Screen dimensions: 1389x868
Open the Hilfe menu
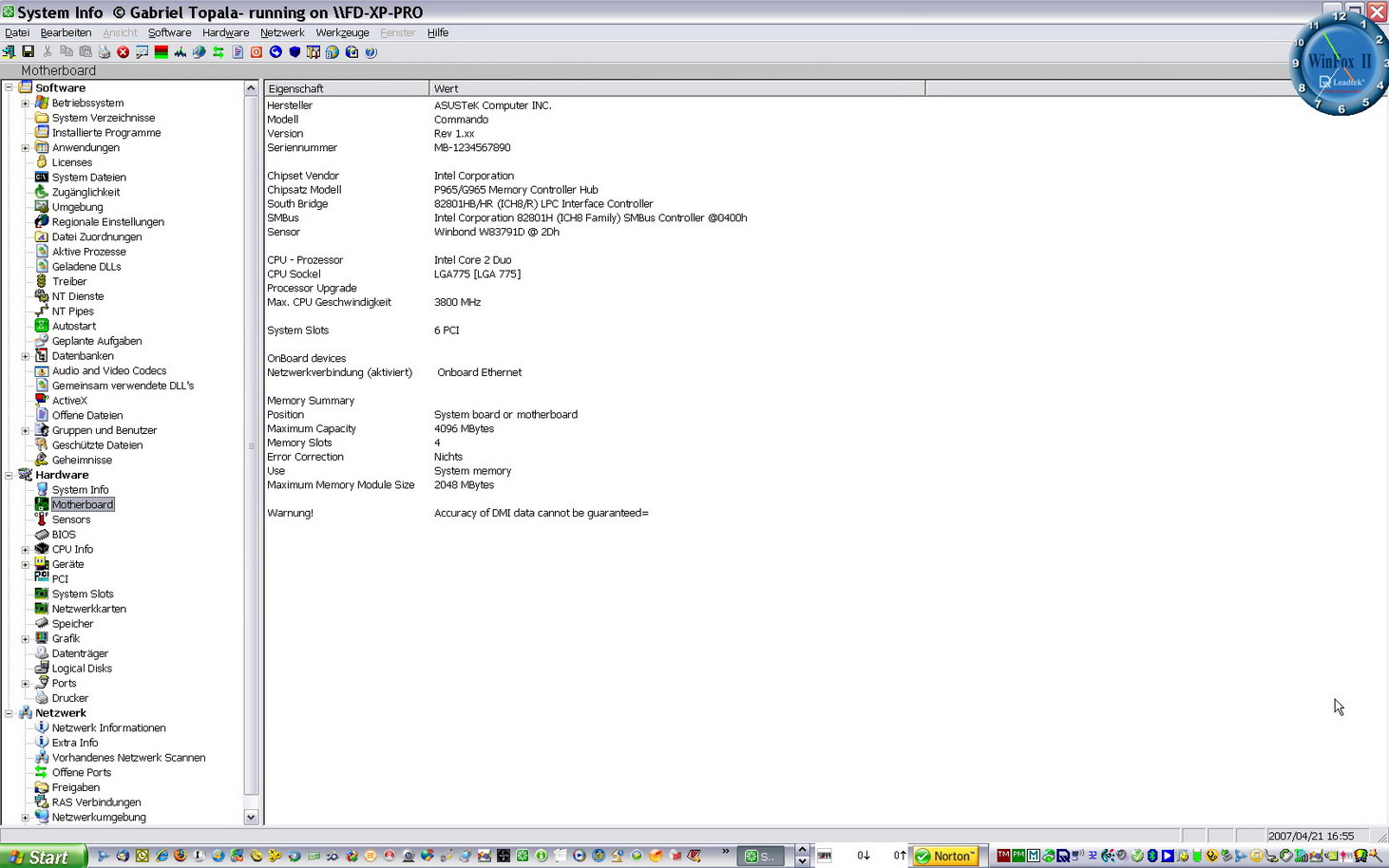click(438, 32)
